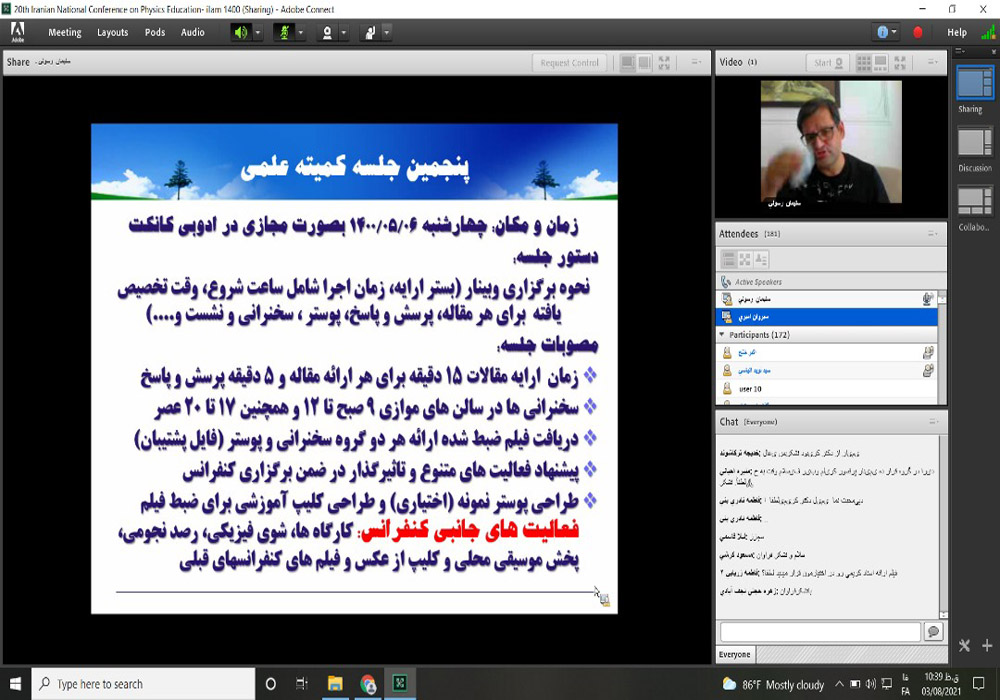
Task: Click the grid layout icon in Video pod
Action: (864, 62)
